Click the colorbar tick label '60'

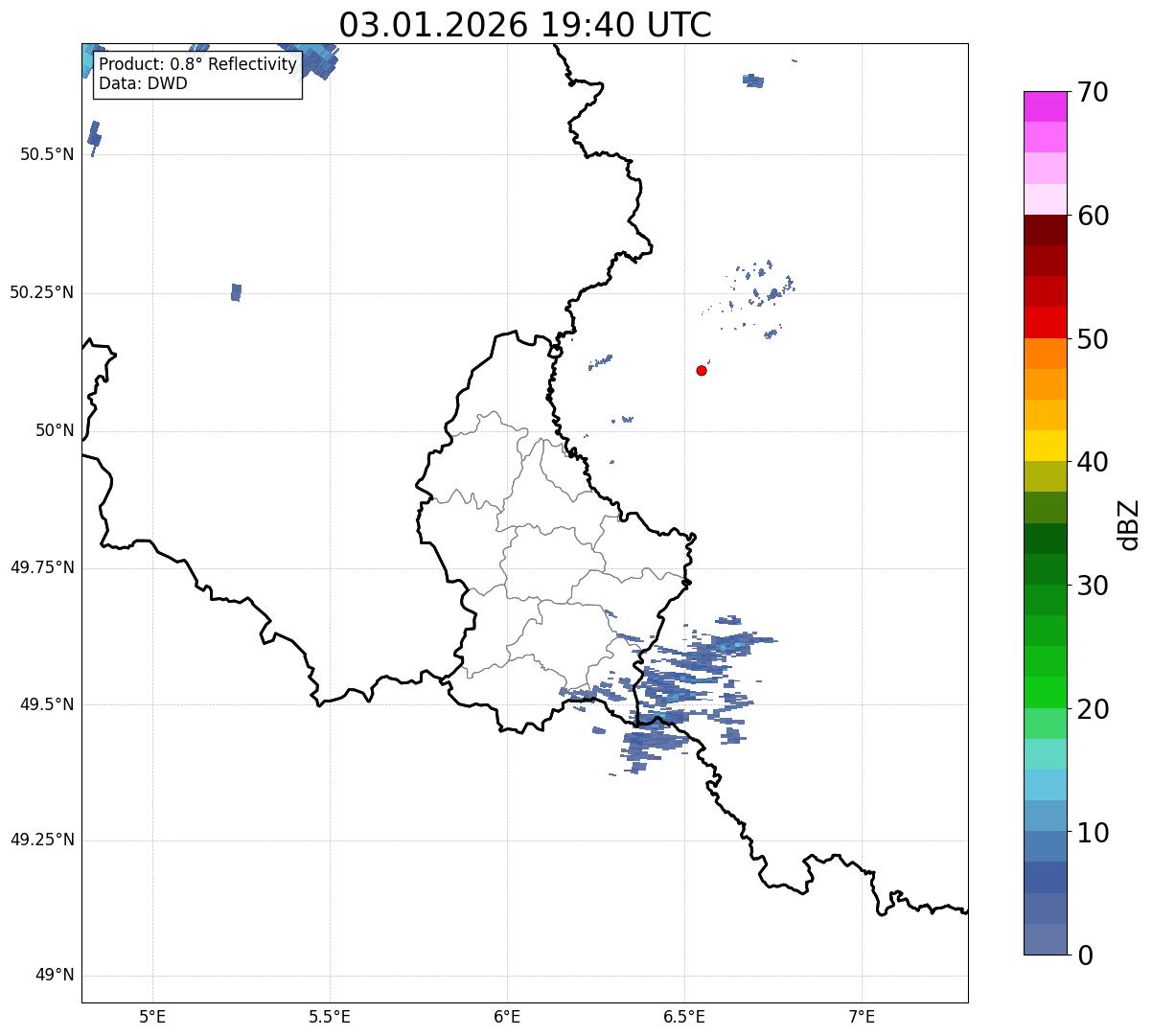pos(1093,216)
